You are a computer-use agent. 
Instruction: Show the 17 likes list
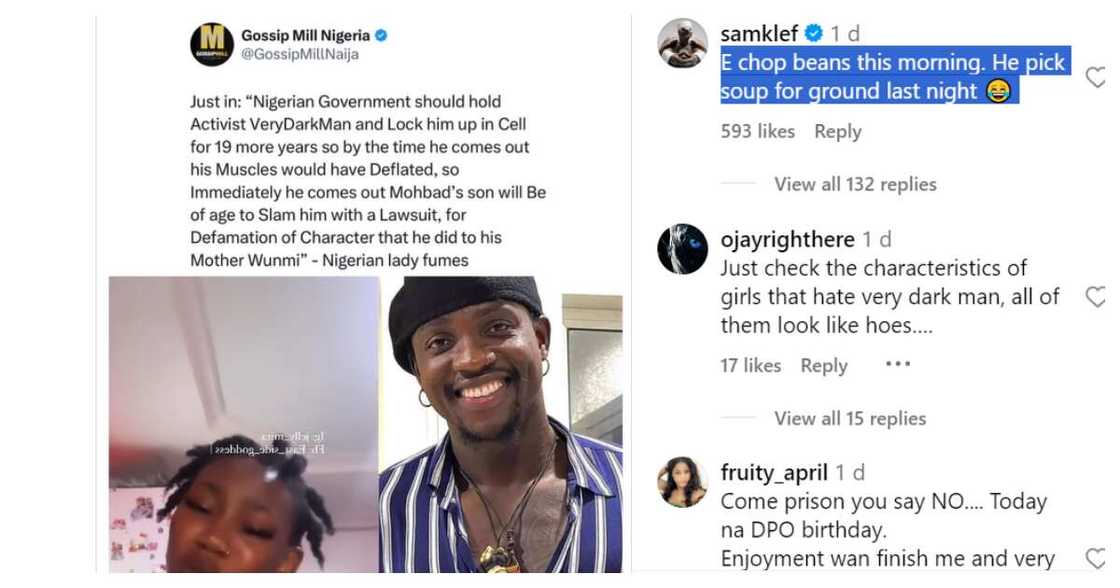click(750, 365)
